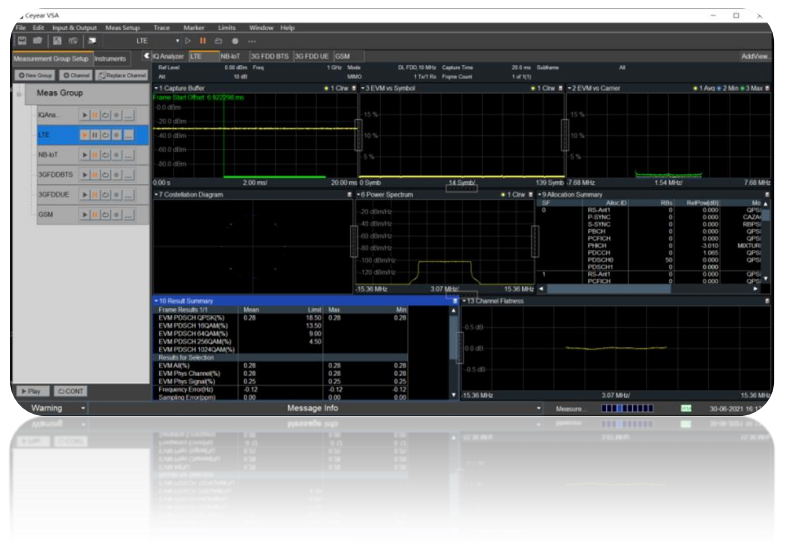Click the Save icon in the toolbar
The width and height of the screenshot is (786, 548).
[22, 41]
